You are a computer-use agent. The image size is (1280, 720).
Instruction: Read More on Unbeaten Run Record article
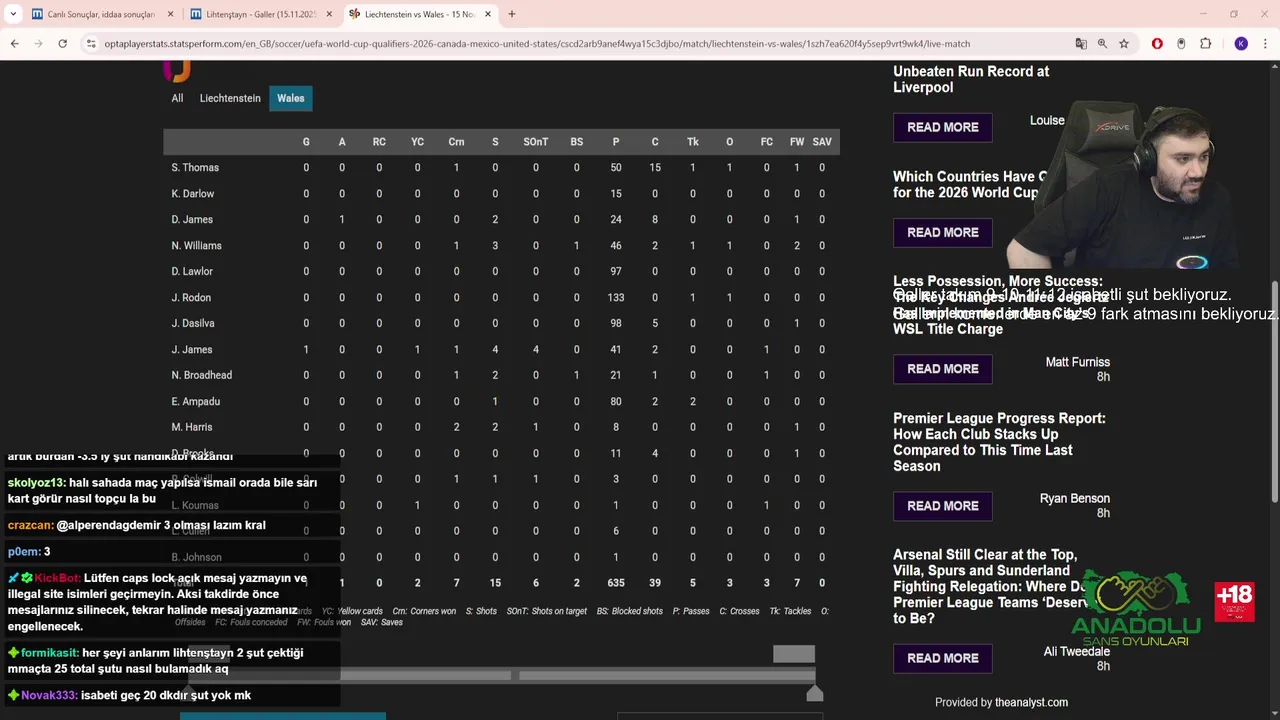coord(943,128)
